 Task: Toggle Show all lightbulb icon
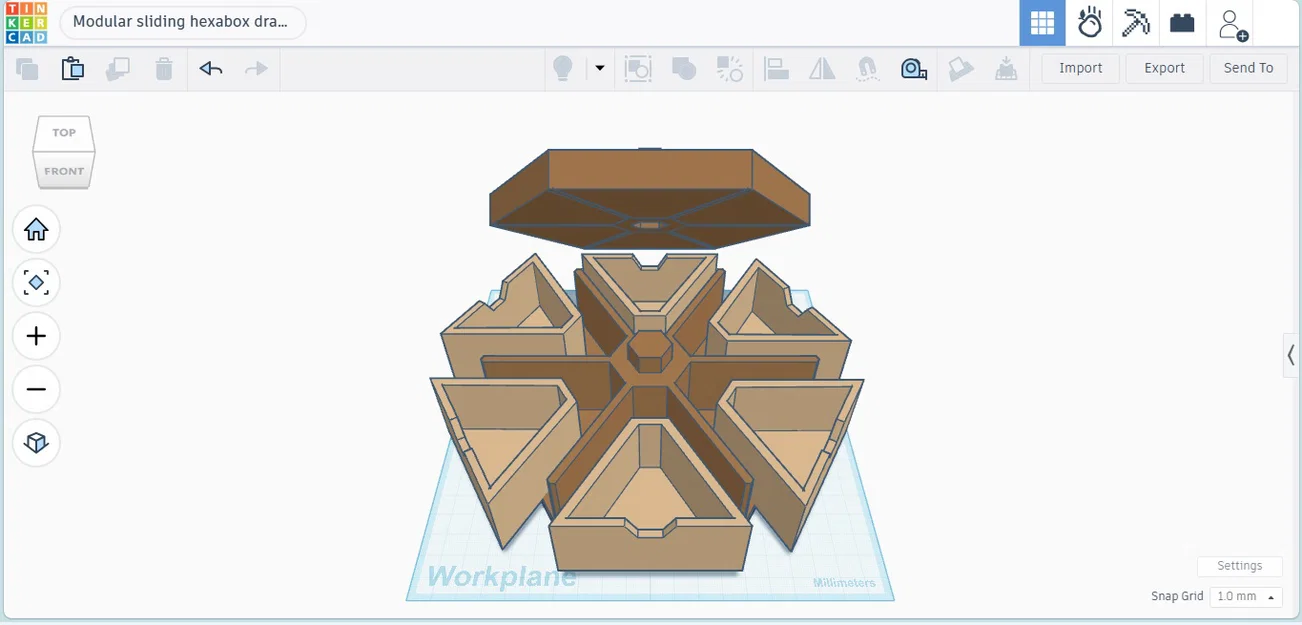pyautogui.click(x=563, y=68)
